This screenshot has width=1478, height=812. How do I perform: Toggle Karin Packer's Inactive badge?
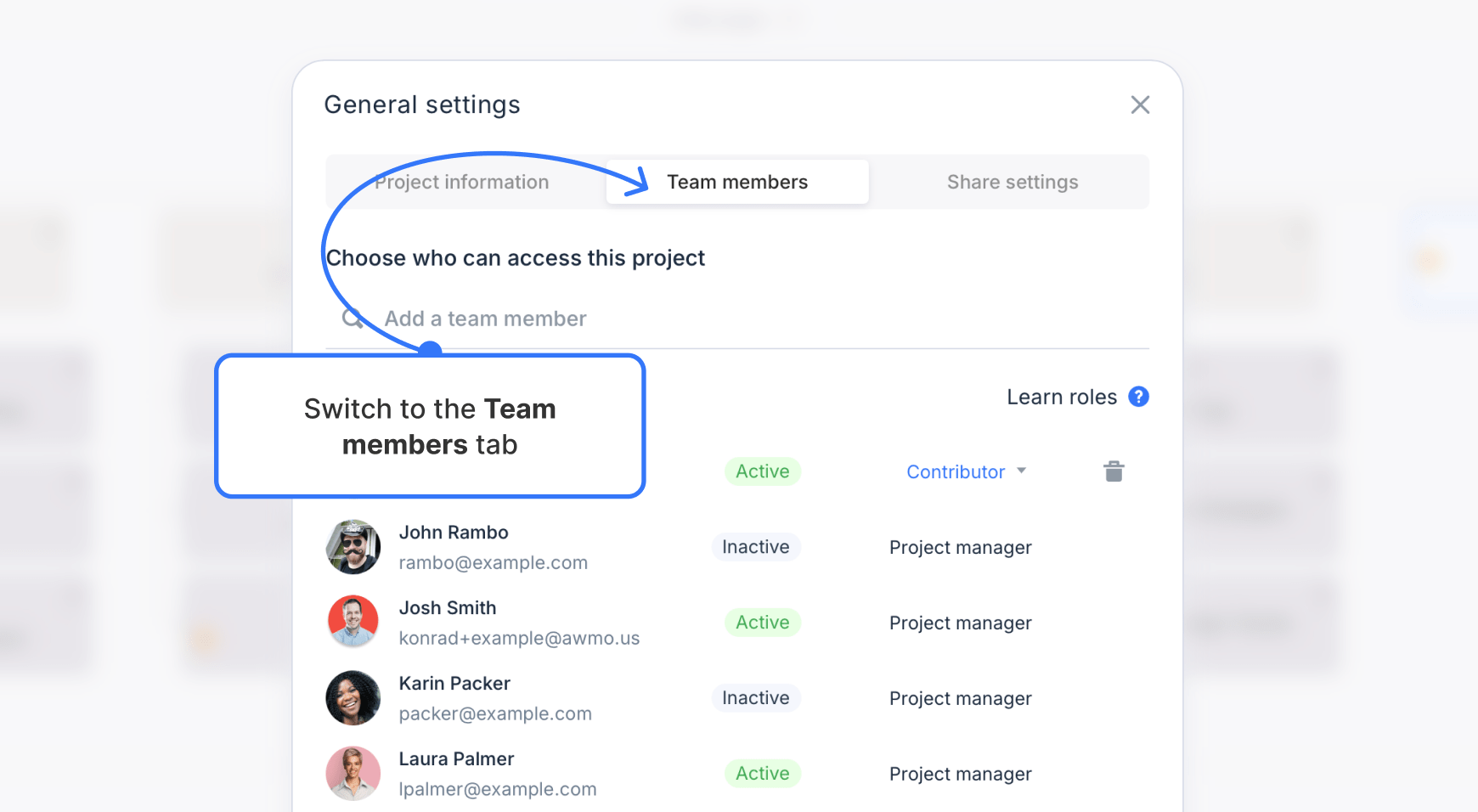755,697
